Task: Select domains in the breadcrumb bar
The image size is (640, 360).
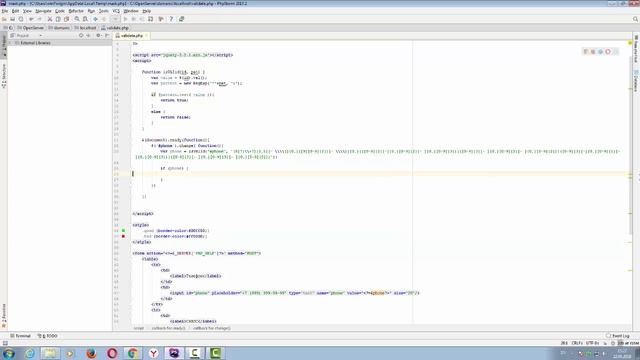Action: [59, 28]
